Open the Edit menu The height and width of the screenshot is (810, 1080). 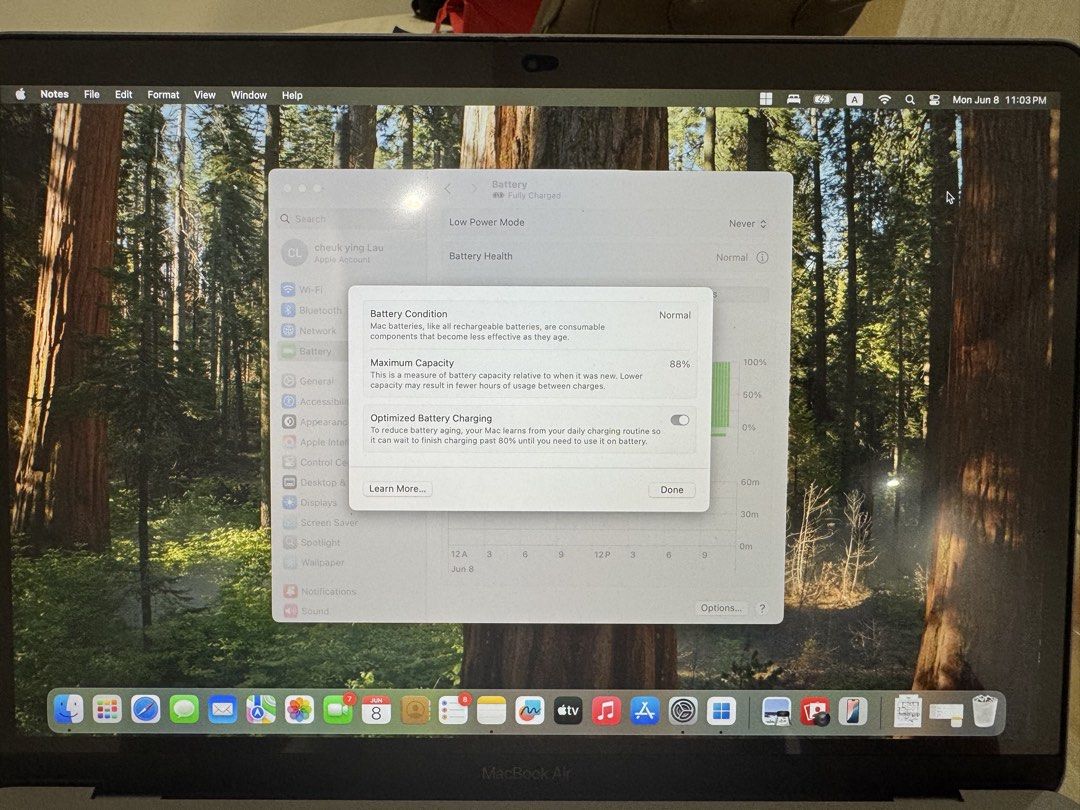point(123,94)
